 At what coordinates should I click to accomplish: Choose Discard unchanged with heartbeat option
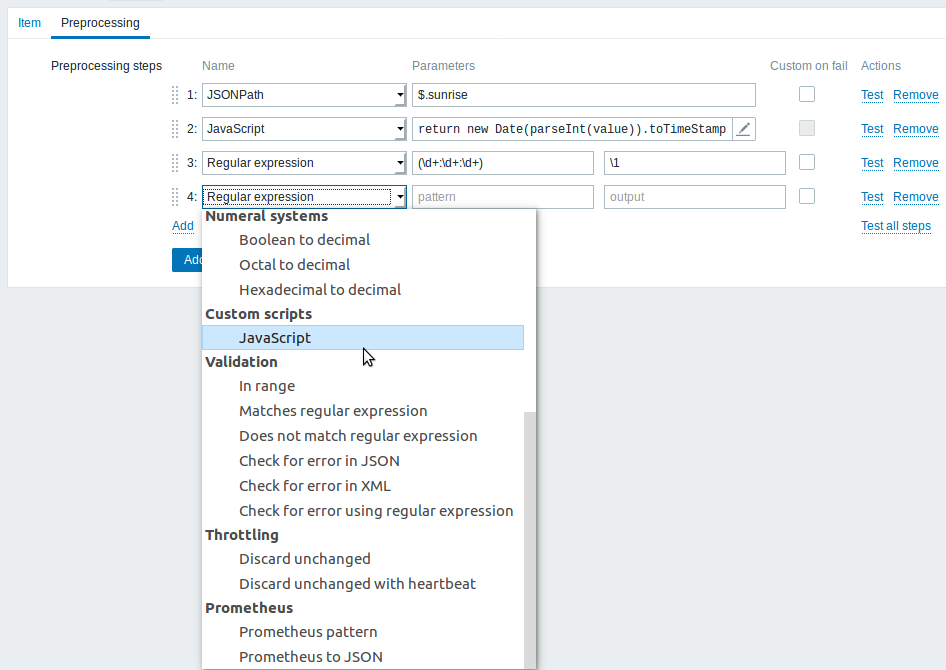click(357, 584)
